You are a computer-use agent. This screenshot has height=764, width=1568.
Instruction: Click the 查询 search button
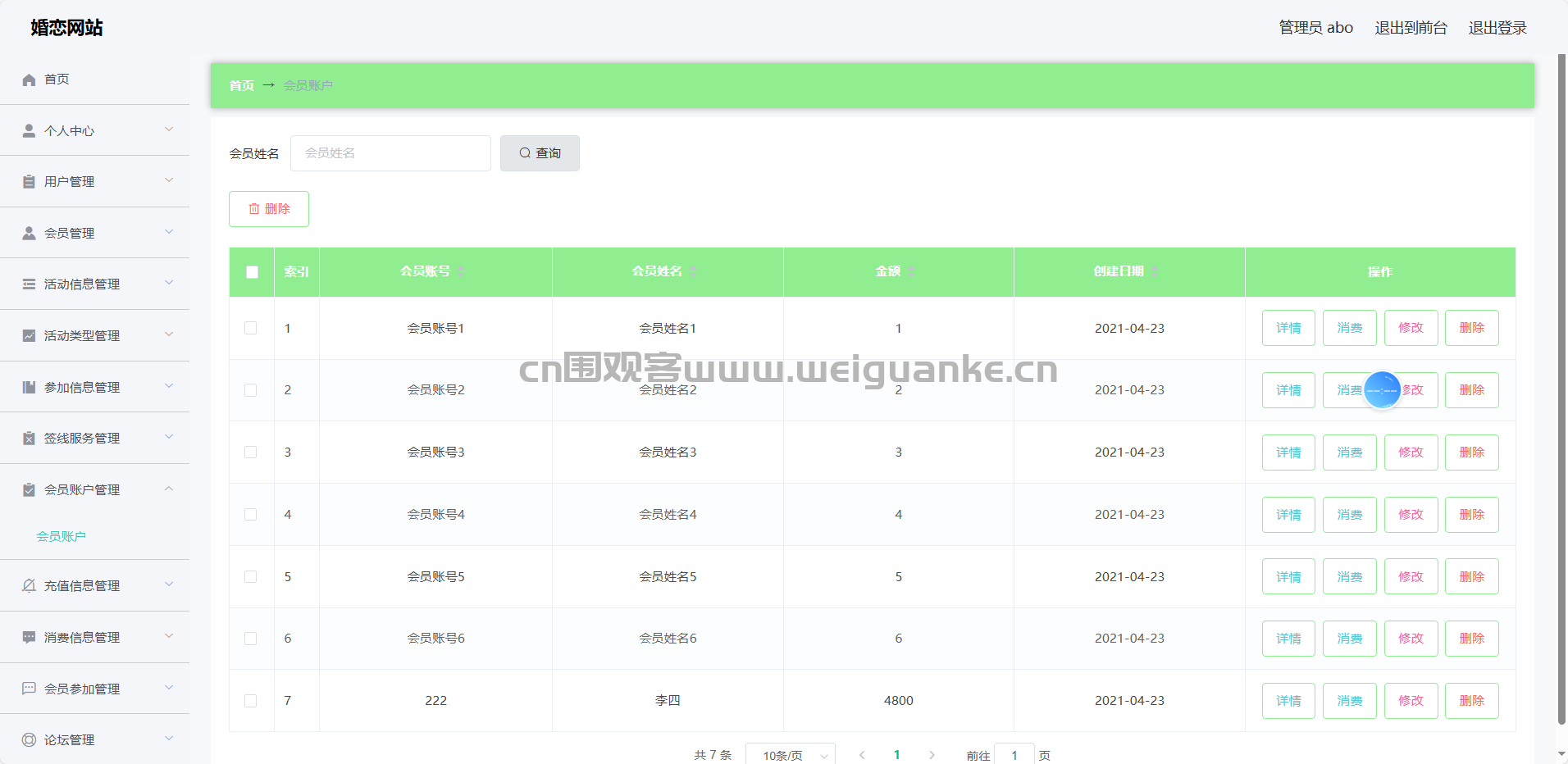[x=540, y=153]
